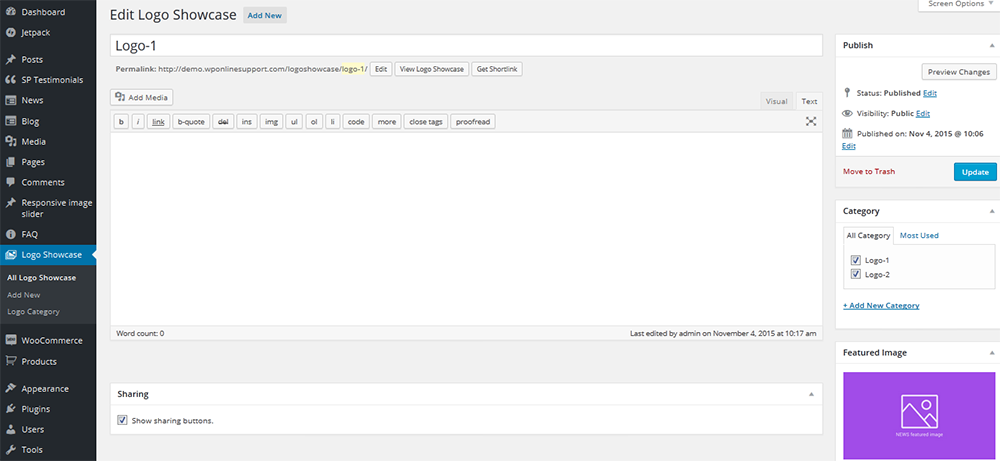
Task: Click the Logo-1 title input field
Action: pos(466,45)
